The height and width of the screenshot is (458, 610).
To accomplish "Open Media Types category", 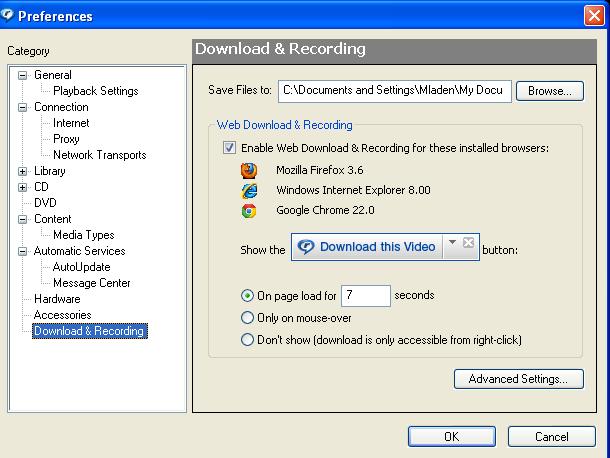I will click(x=84, y=235).
